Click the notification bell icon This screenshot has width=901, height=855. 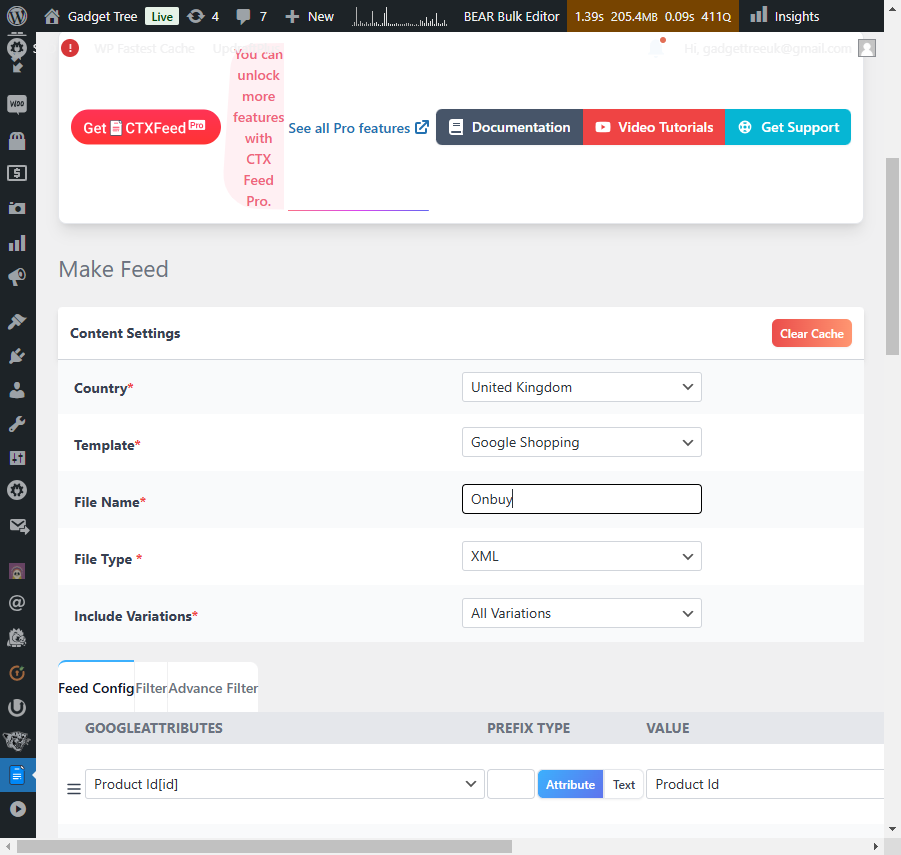pyautogui.click(x=657, y=48)
